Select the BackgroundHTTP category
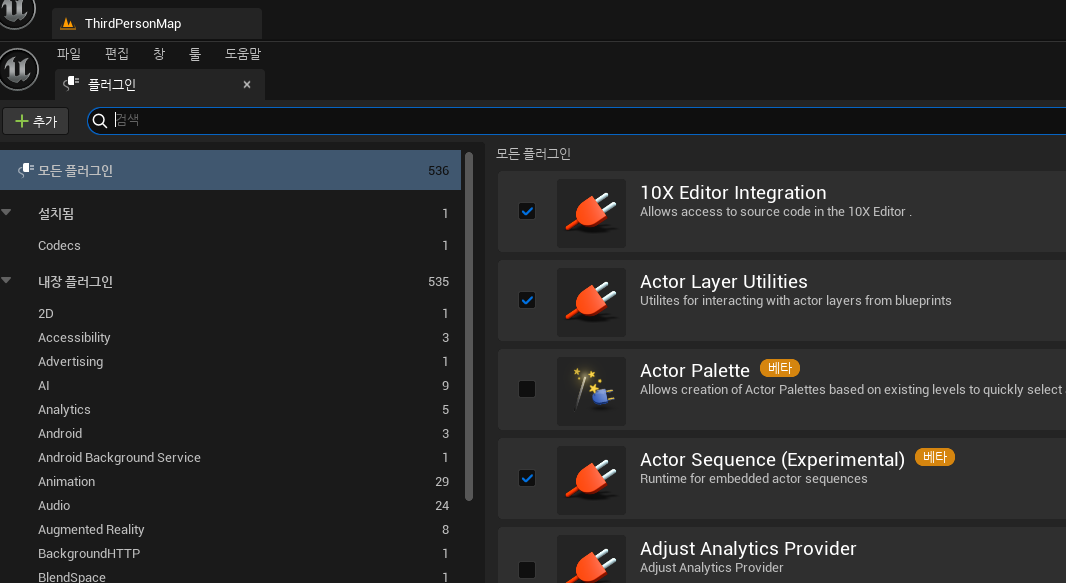Image resolution: width=1066 pixels, height=583 pixels. click(230, 554)
